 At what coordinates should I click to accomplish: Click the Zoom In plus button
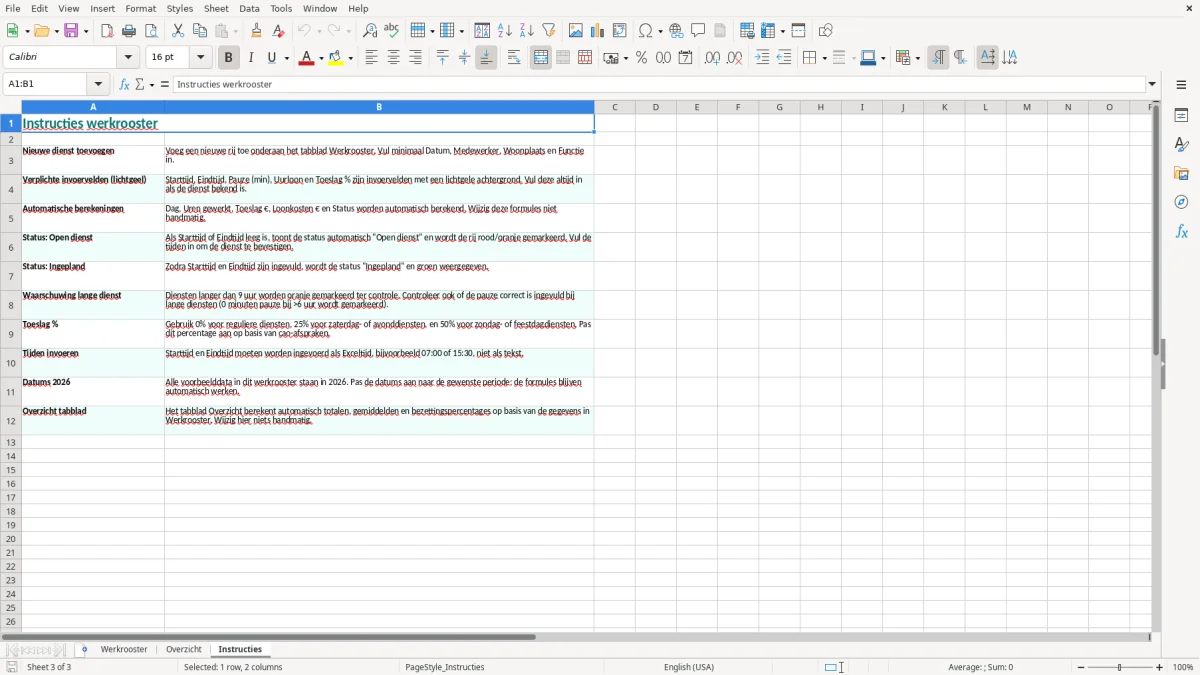(x=1160, y=667)
